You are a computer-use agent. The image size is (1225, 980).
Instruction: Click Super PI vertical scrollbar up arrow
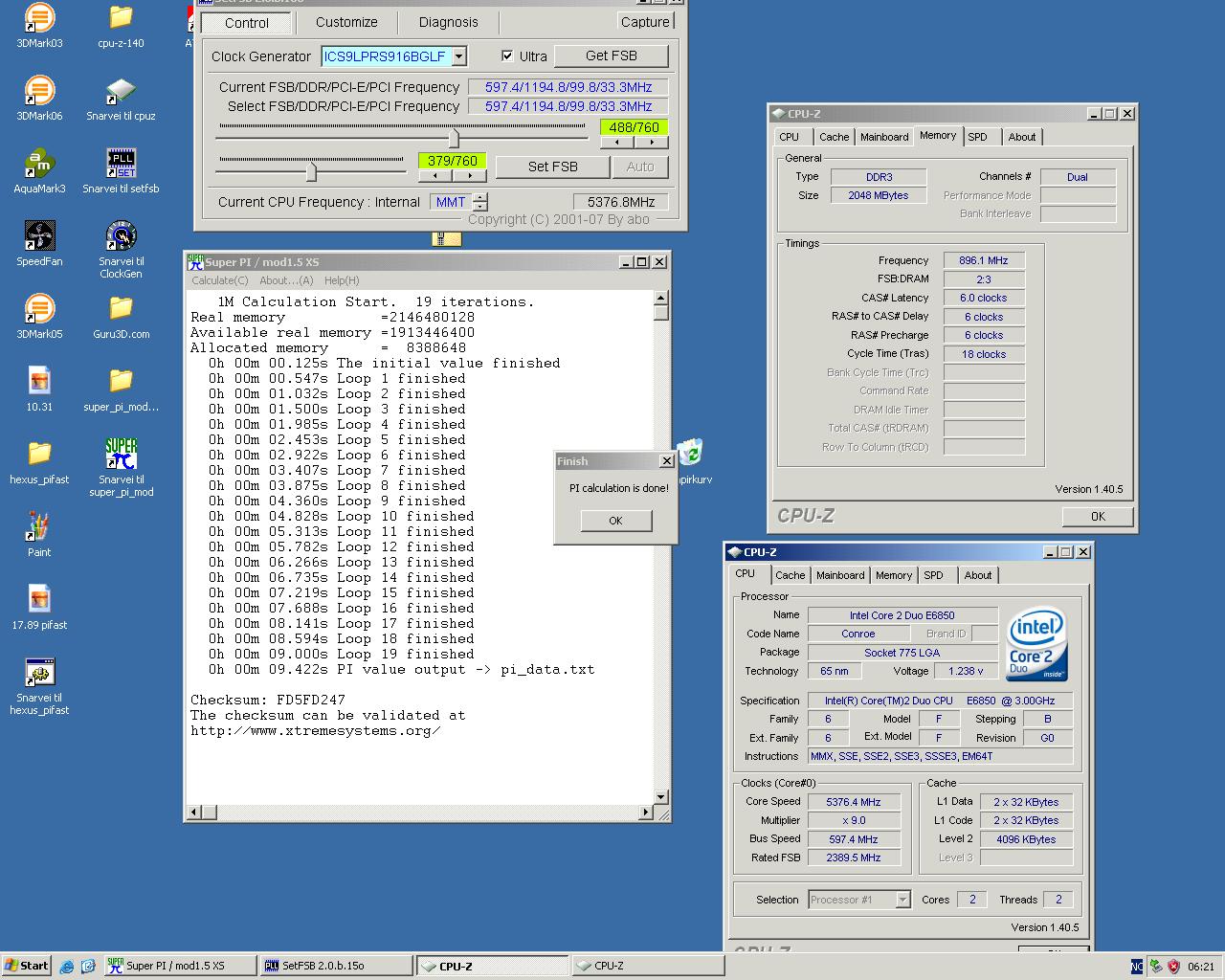coord(660,298)
